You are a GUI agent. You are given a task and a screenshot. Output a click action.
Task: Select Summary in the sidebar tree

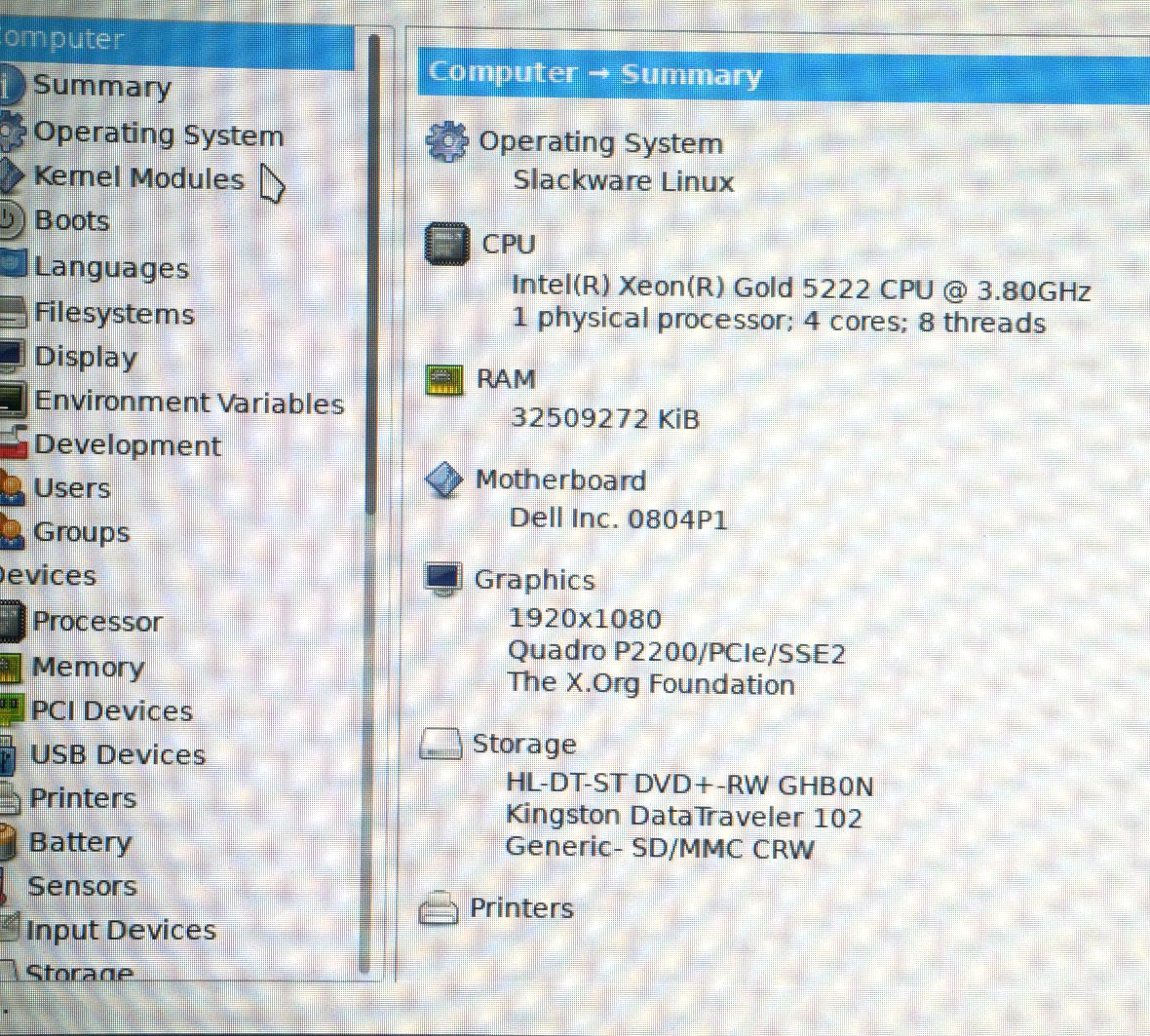102,86
